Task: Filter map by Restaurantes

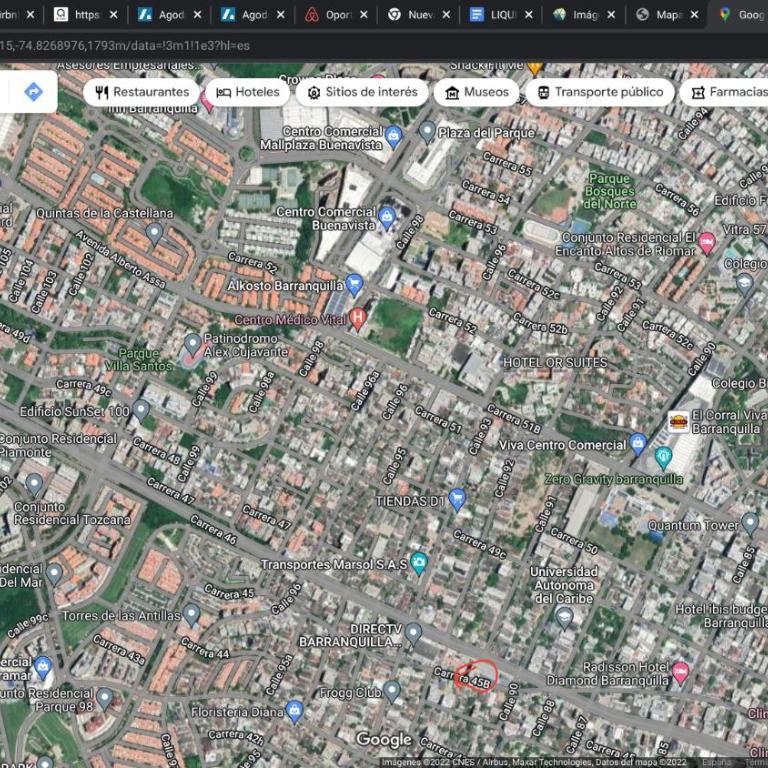Action: [x=142, y=92]
